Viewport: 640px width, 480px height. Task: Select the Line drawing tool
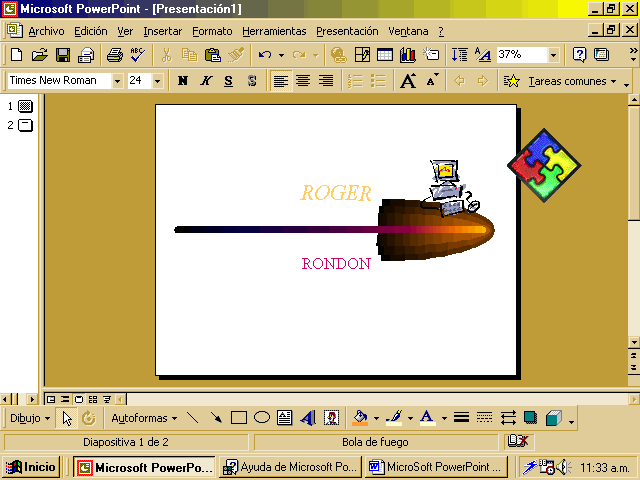(x=193, y=418)
